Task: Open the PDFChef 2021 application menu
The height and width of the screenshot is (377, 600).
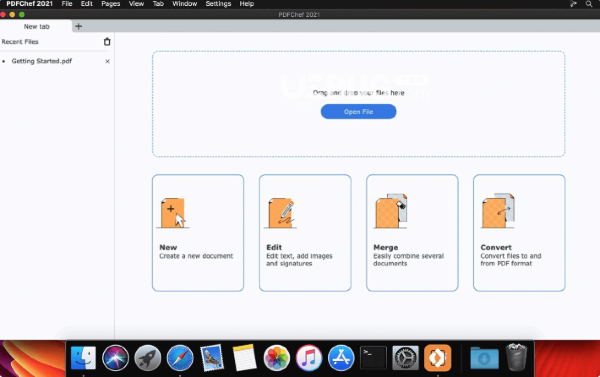Action: pos(29,4)
